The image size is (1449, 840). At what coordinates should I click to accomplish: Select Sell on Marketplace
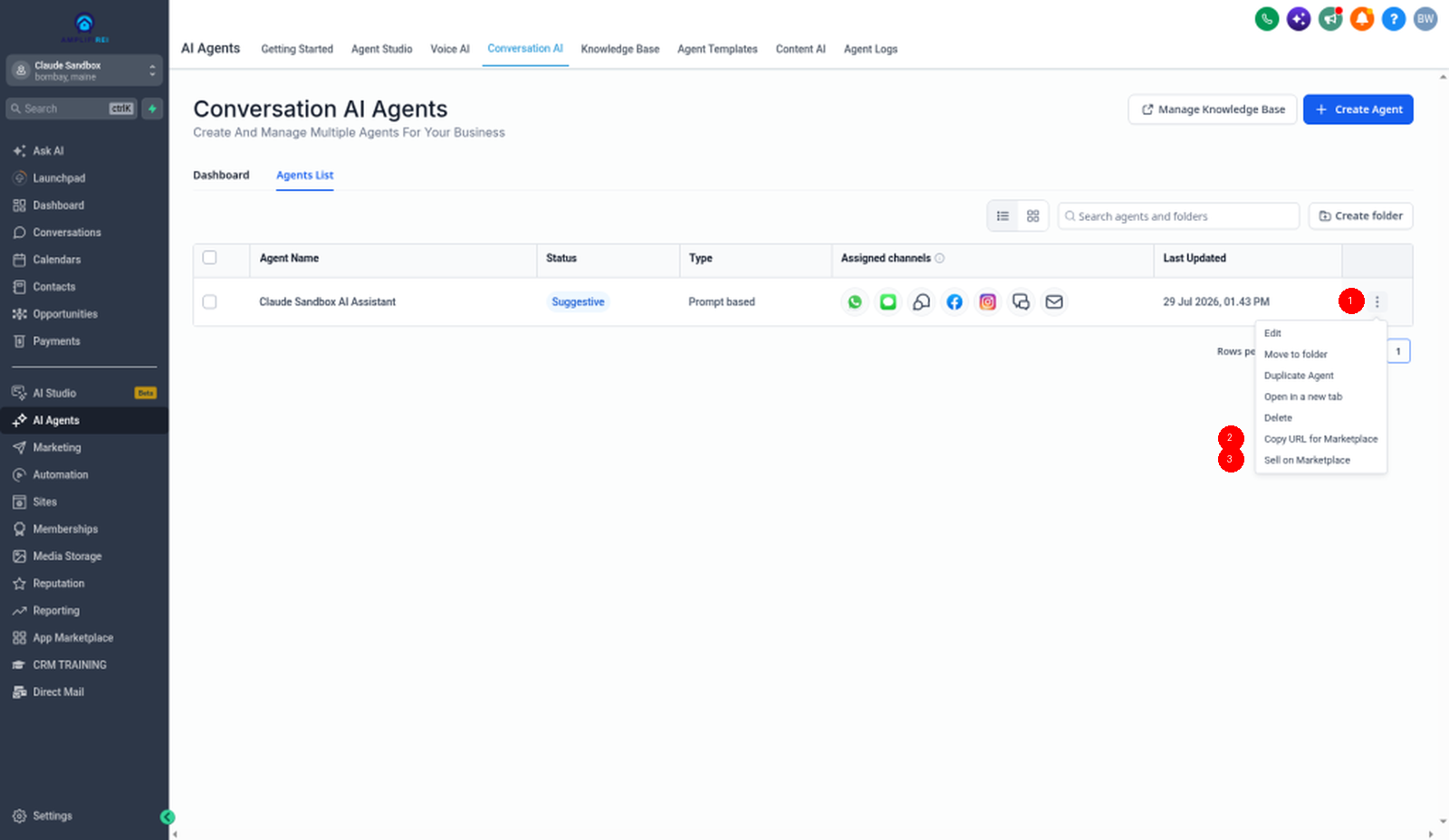click(1307, 461)
